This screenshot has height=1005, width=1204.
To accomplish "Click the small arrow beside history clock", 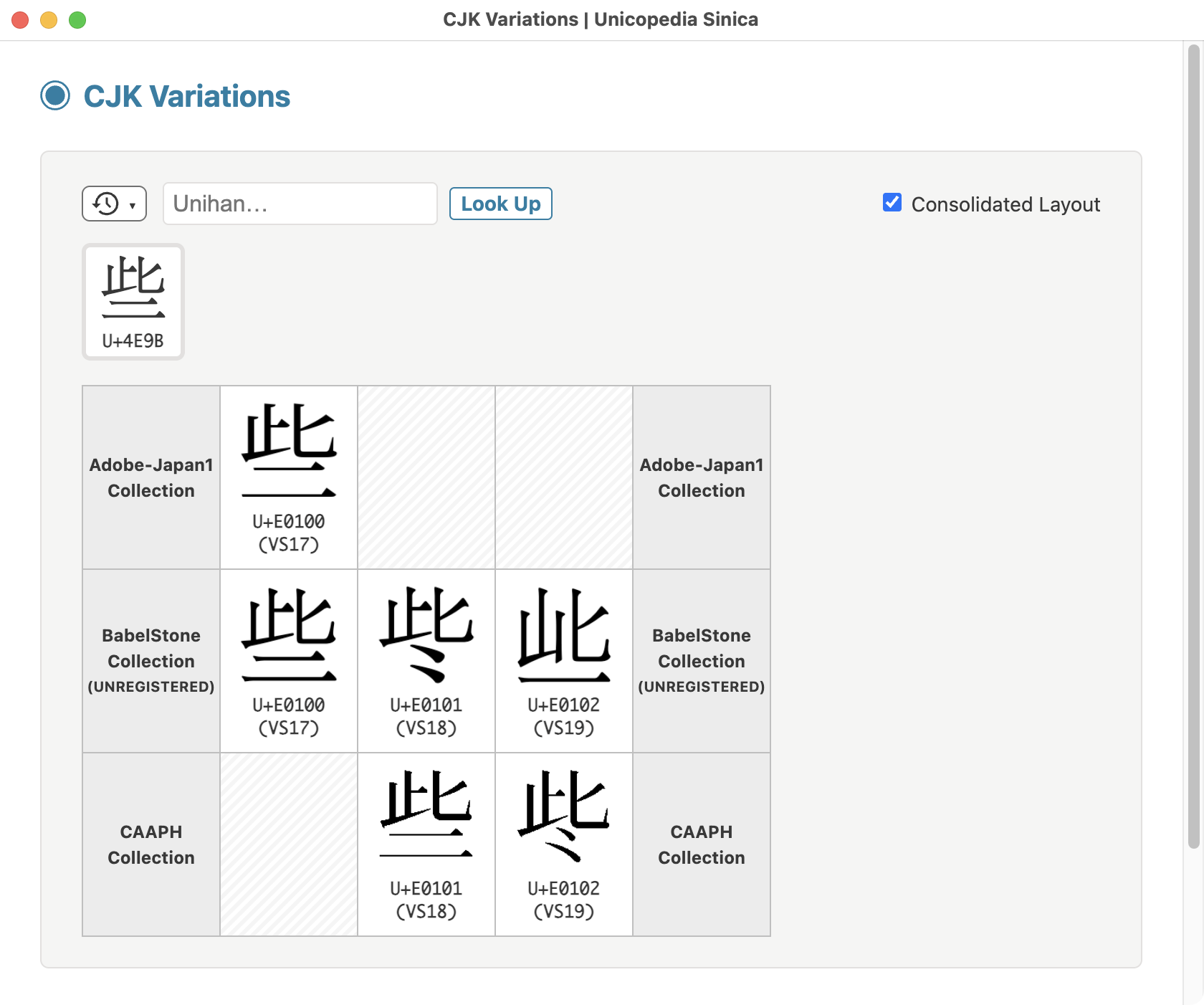I will [133, 206].
